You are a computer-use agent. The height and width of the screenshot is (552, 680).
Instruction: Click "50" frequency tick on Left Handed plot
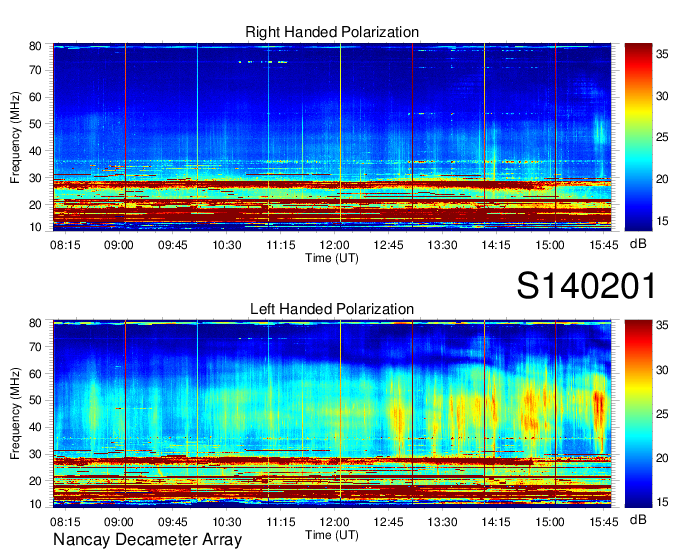click(36, 400)
